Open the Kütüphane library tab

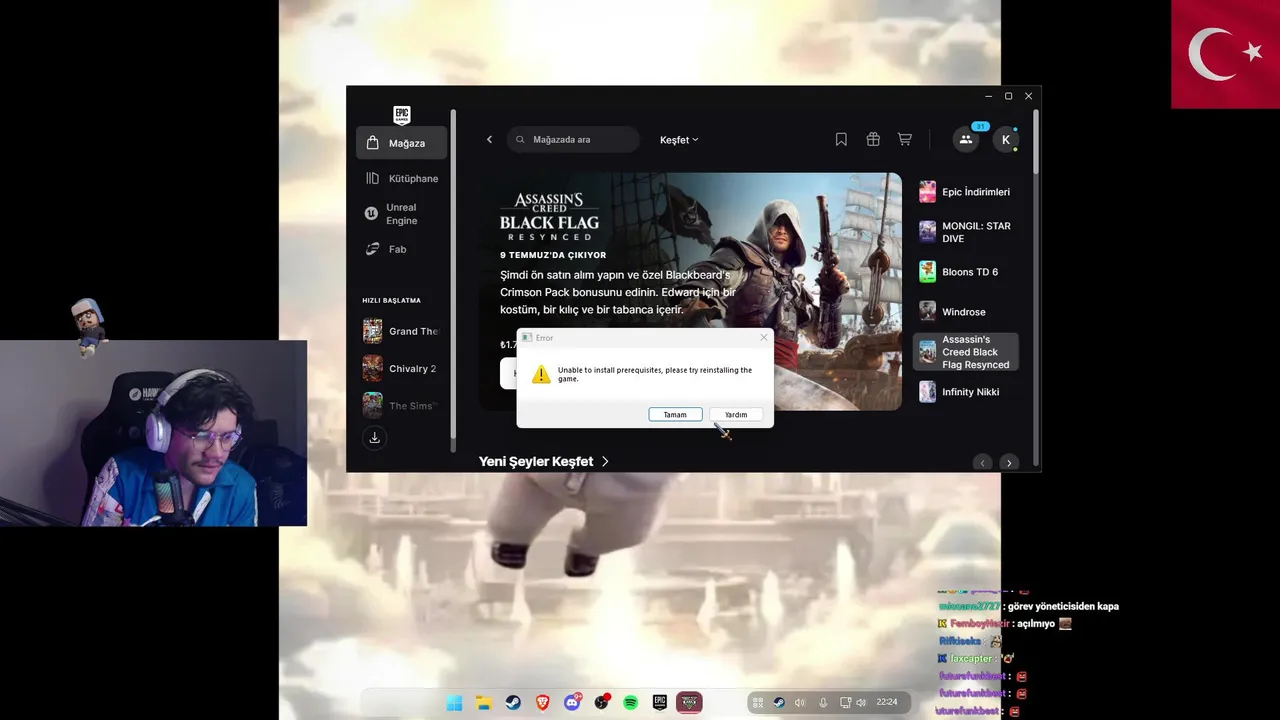coord(401,178)
